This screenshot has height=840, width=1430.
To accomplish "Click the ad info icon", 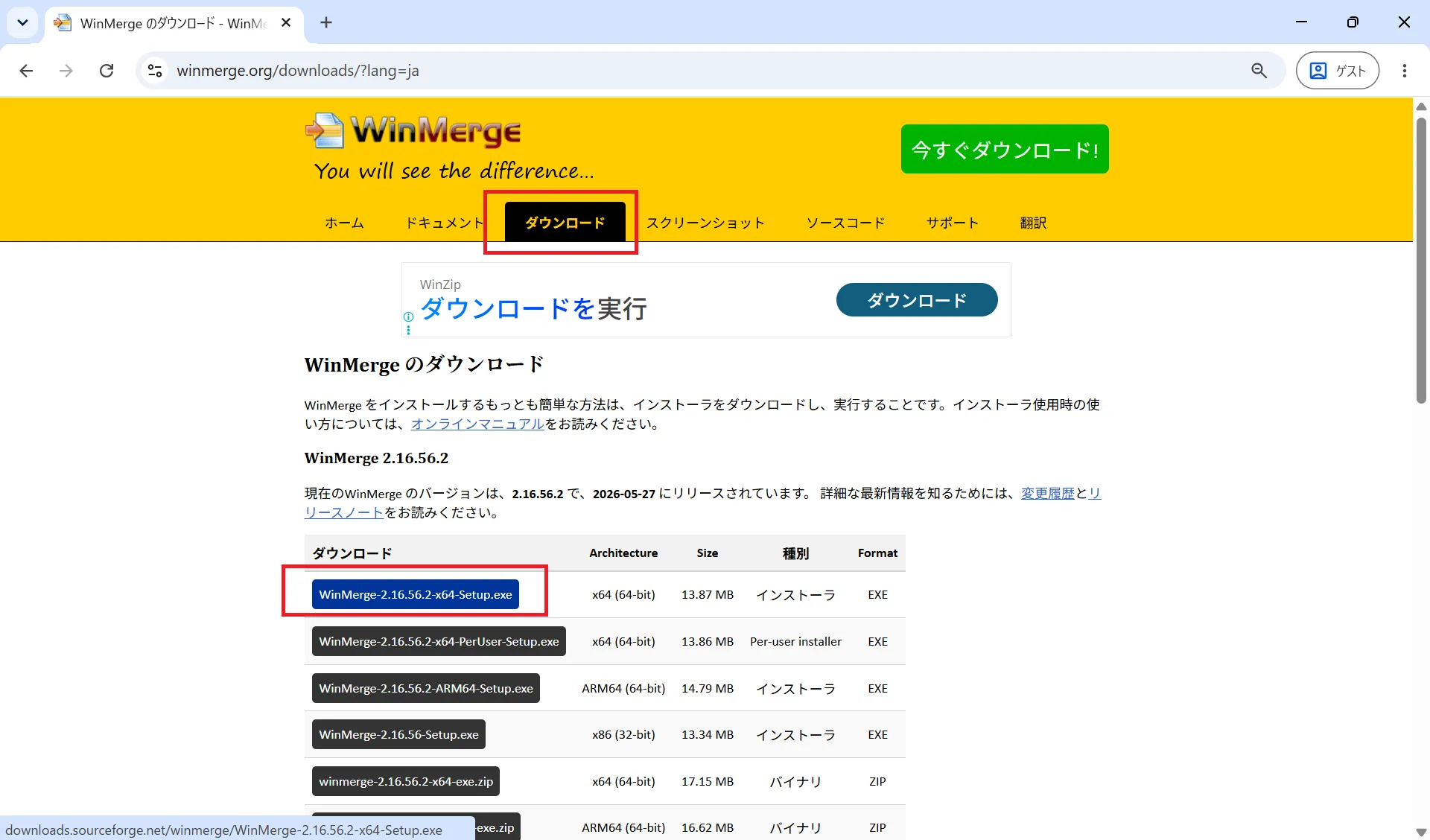I will (x=408, y=316).
